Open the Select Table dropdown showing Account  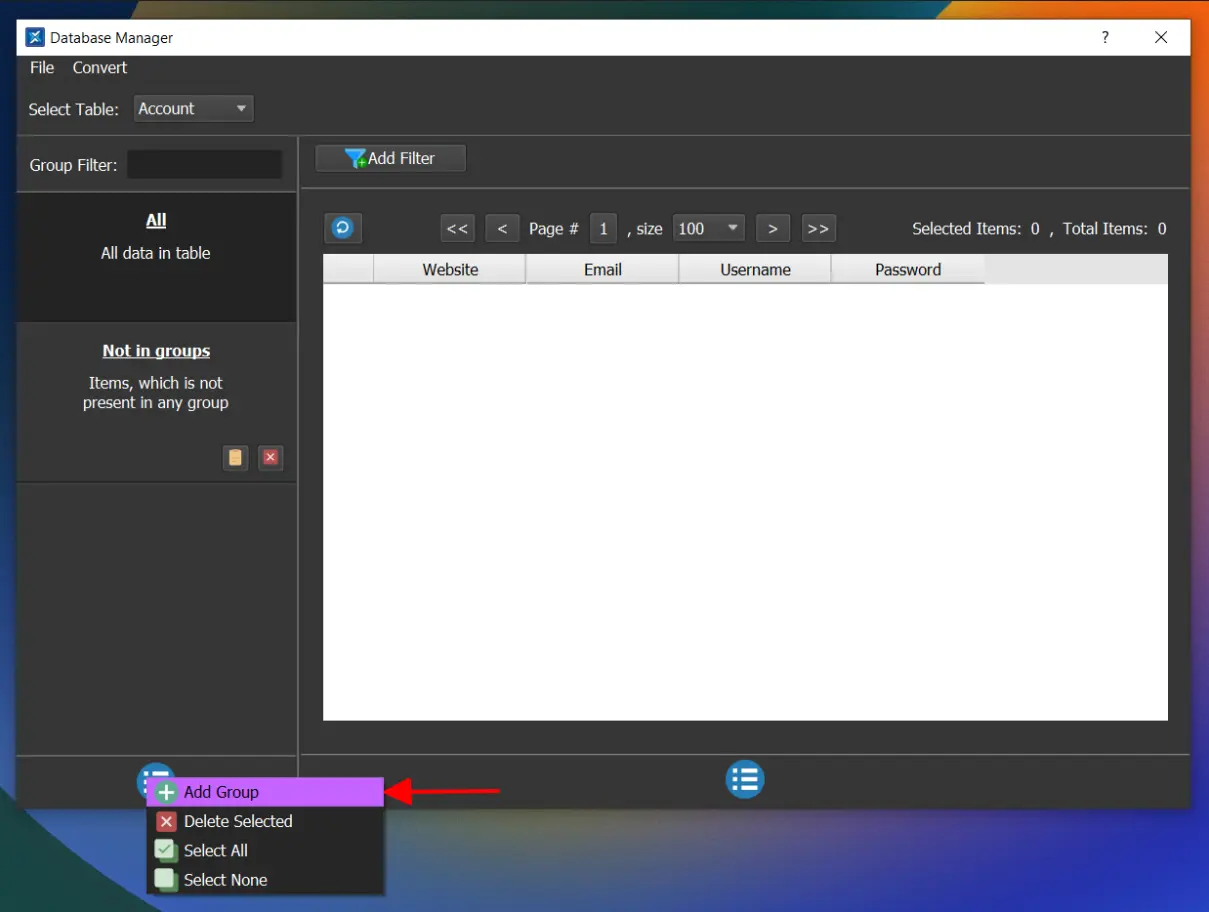tap(194, 109)
